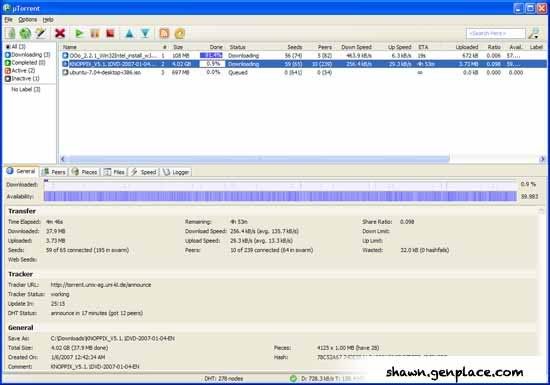Select the Completed (0) category

point(25,62)
